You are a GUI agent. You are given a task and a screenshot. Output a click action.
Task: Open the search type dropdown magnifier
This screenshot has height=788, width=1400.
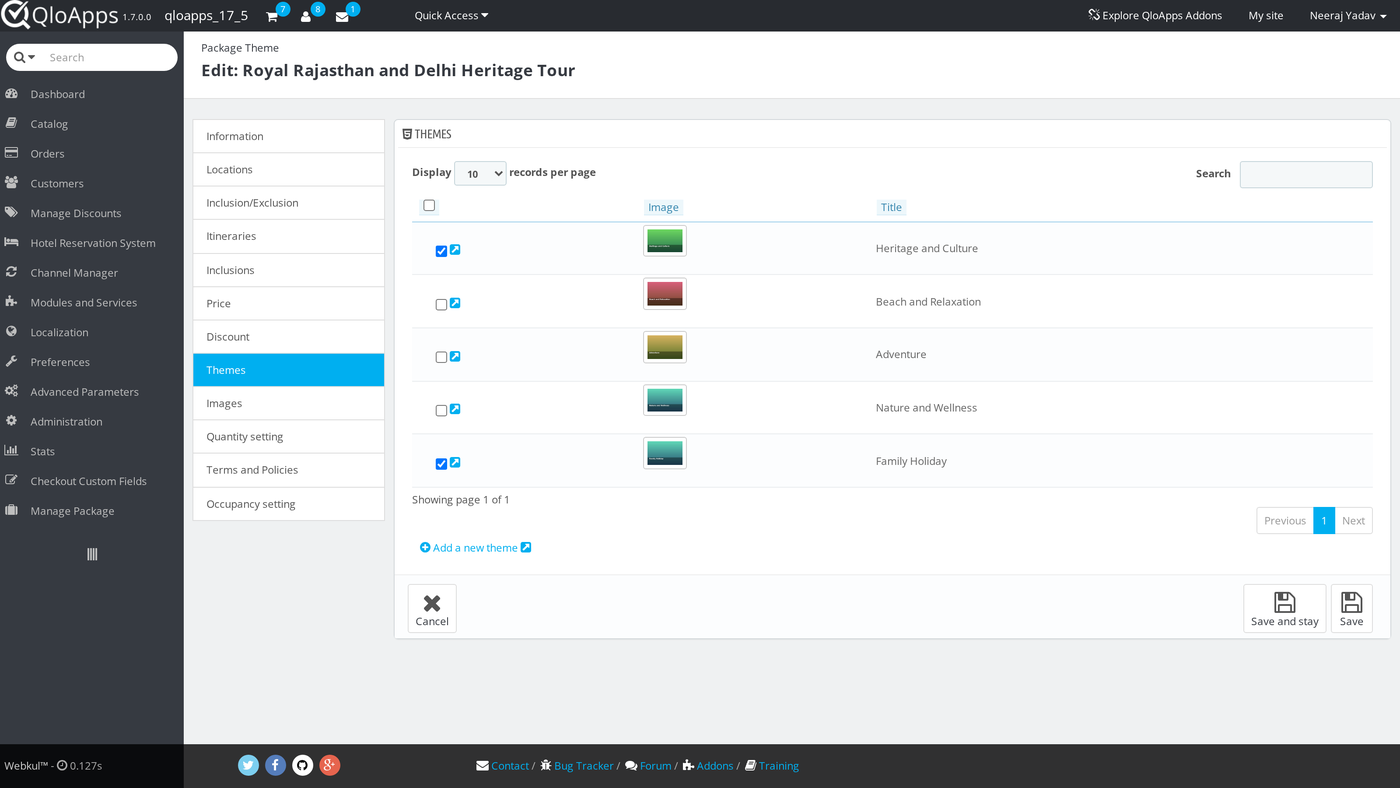point(25,57)
